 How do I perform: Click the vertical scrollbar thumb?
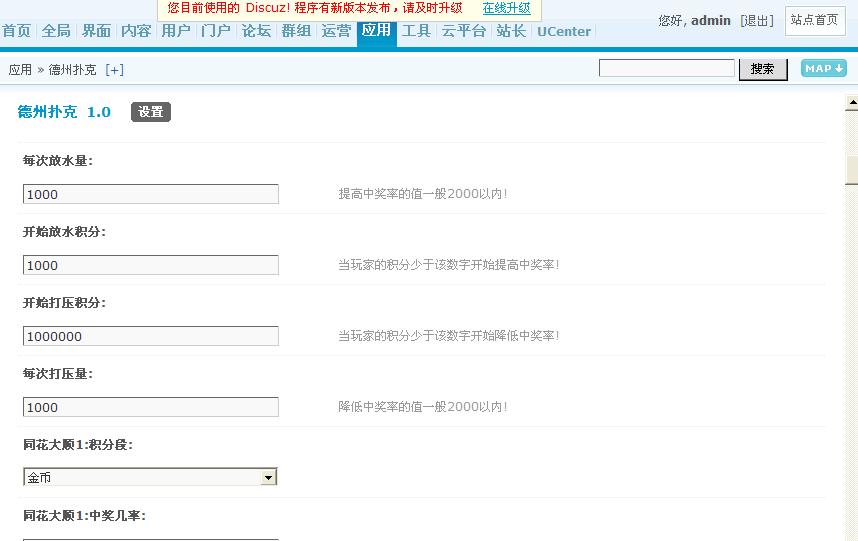click(851, 170)
